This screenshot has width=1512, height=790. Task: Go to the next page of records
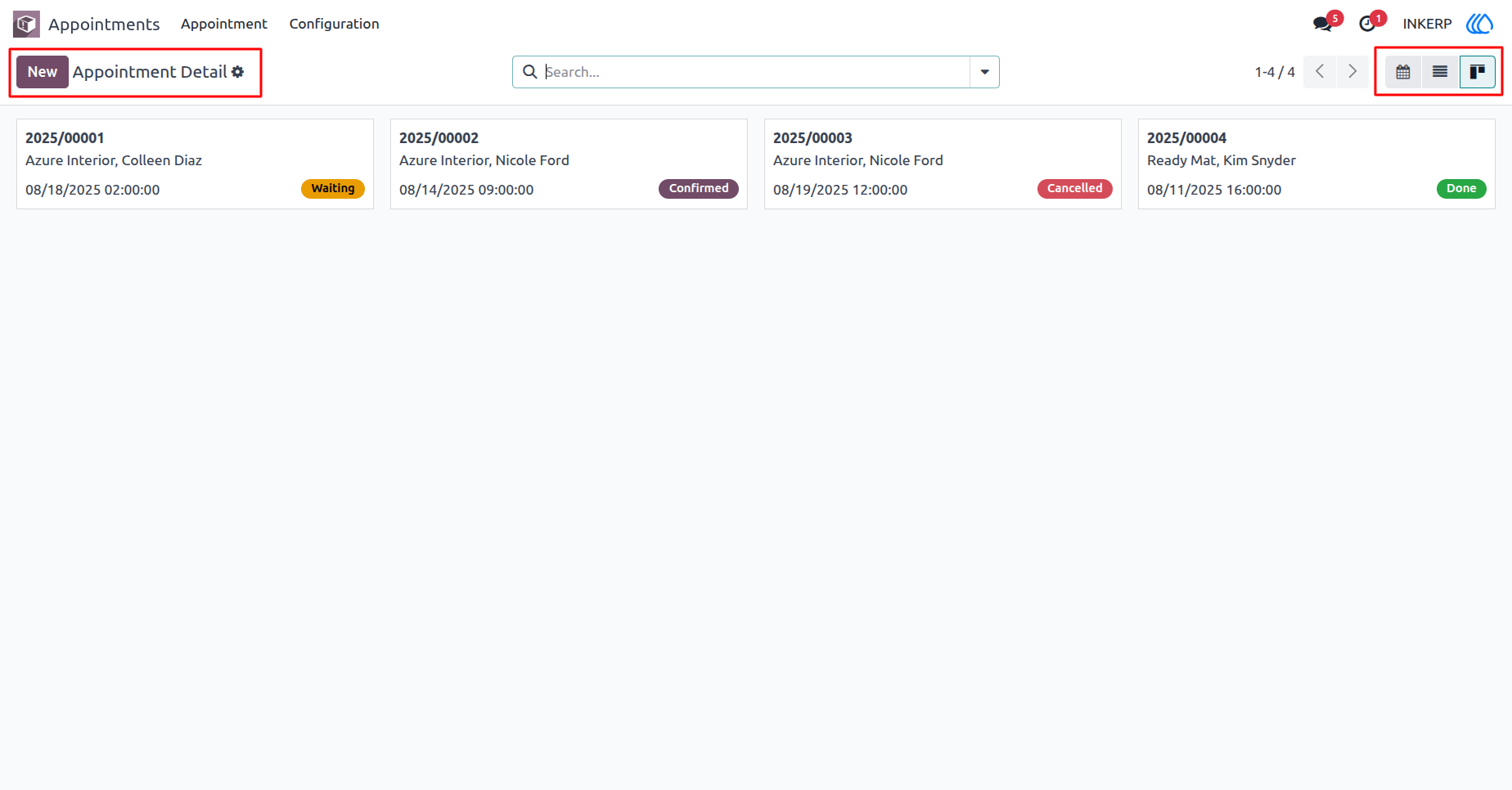(x=1352, y=72)
